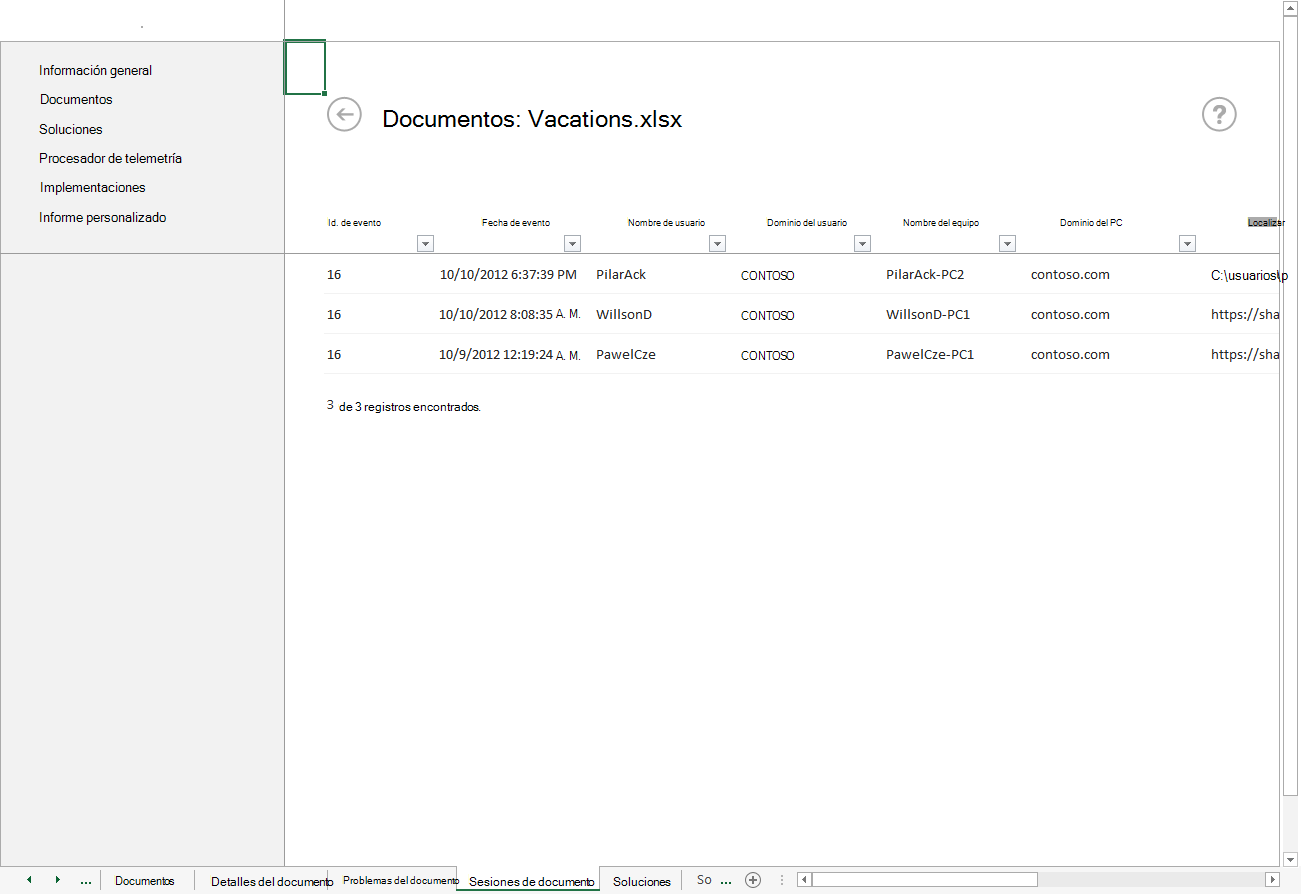Open the Dominio del usuario filter dropdown
The image size is (1301, 894).
tap(862, 243)
